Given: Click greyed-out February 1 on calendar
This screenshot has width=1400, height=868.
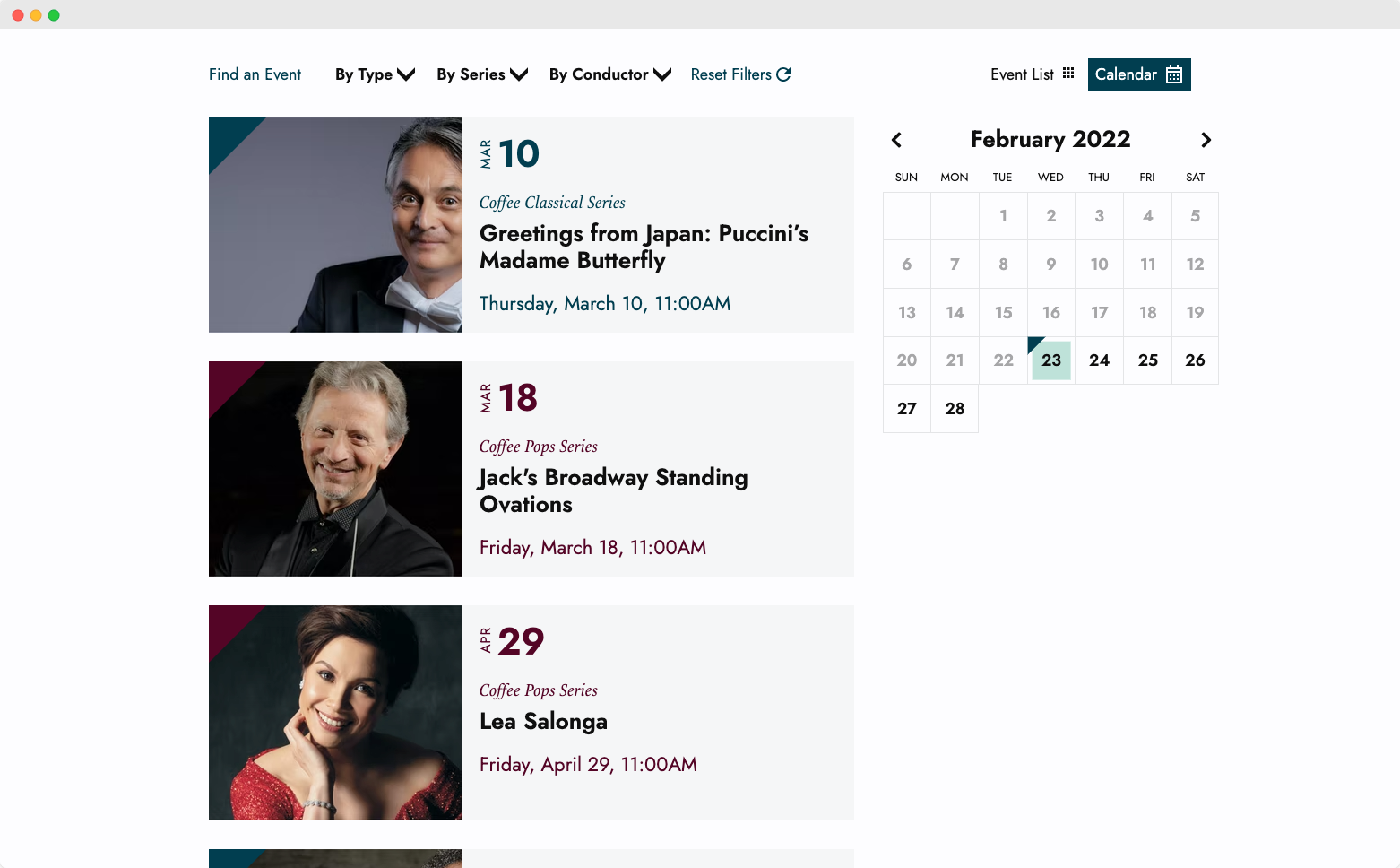Looking at the screenshot, I should [x=1003, y=216].
